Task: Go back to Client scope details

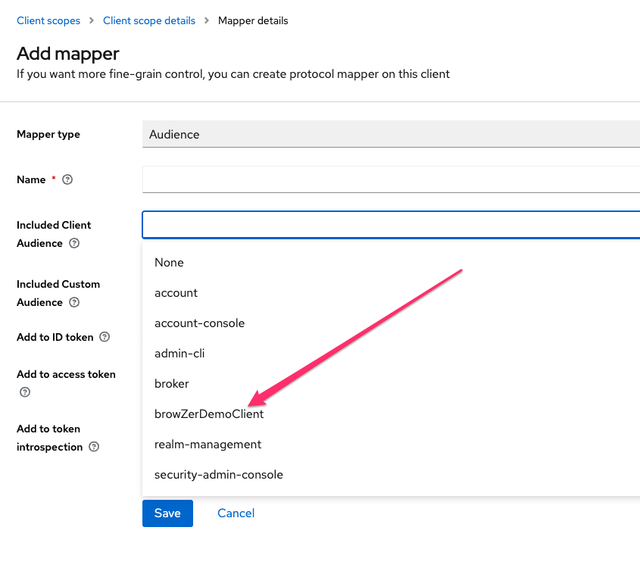Action: (x=149, y=21)
